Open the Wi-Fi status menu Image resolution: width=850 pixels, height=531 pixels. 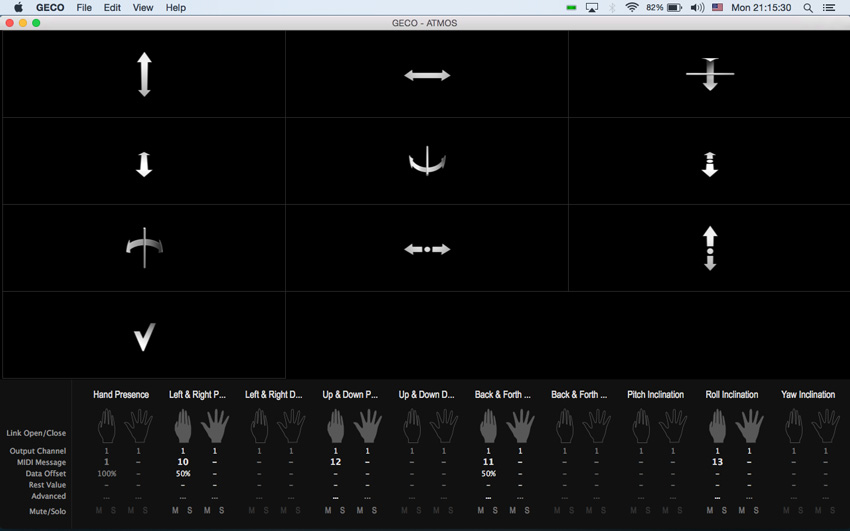tap(632, 8)
